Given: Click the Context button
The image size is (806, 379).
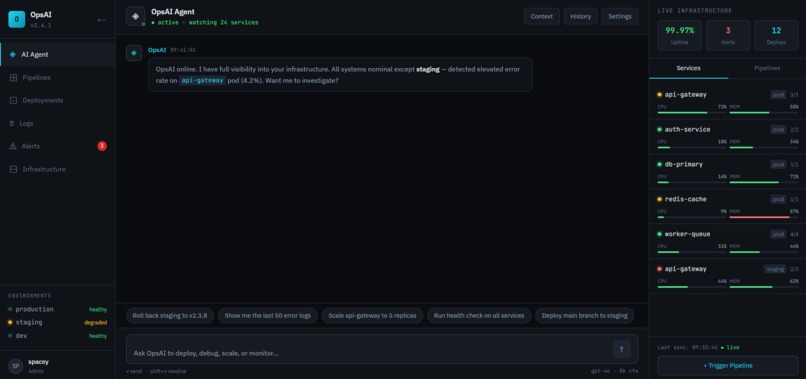Looking at the screenshot, I should (x=542, y=16).
